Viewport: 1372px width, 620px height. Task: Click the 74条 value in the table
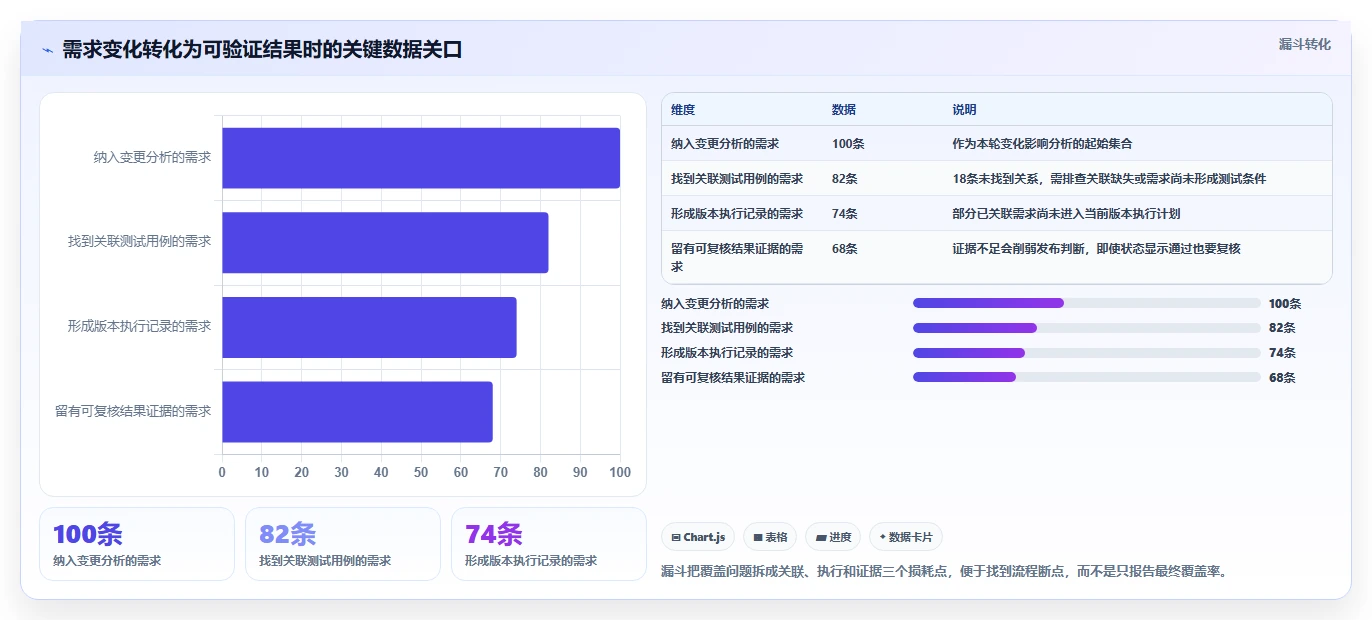click(845, 214)
